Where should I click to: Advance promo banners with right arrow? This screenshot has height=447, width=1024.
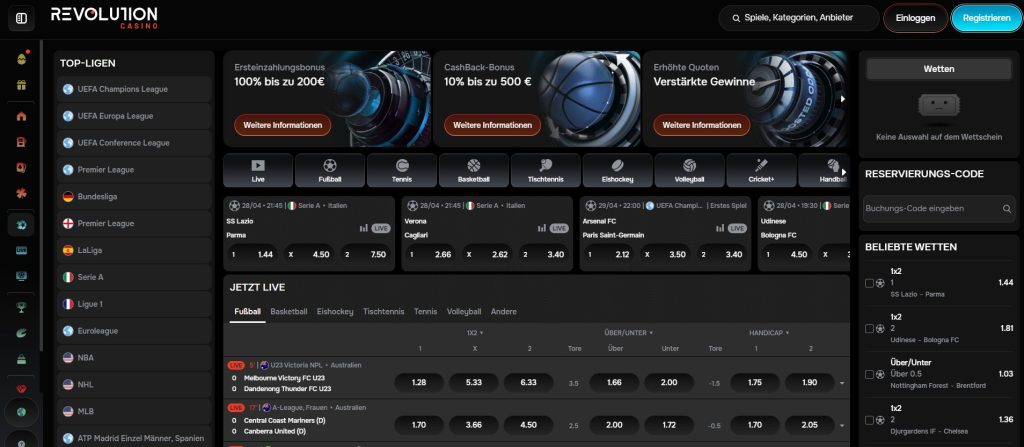[x=842, y=99]
